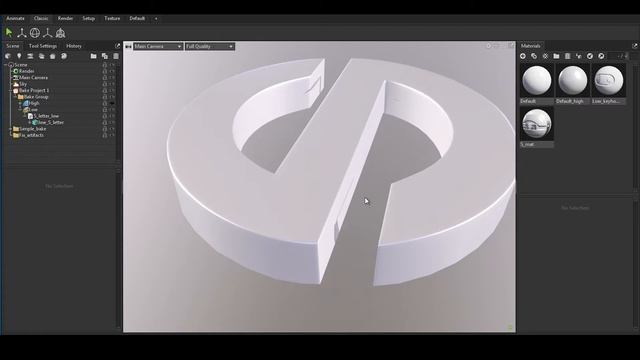Collapse the Bake Group node
Viewport: 640px width, 360px height.
(x=15, y=97)
